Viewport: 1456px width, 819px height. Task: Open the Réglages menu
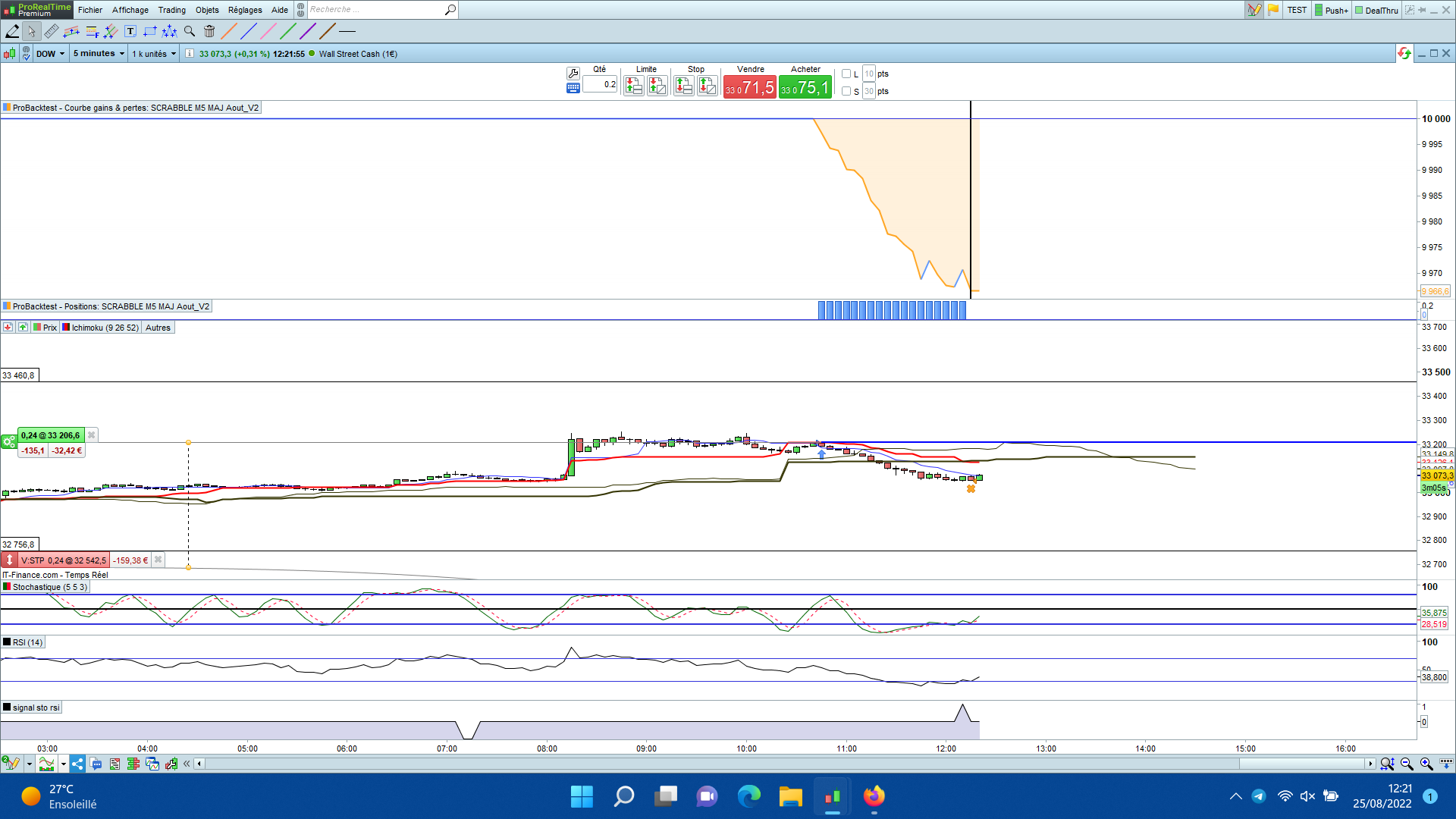244,10
